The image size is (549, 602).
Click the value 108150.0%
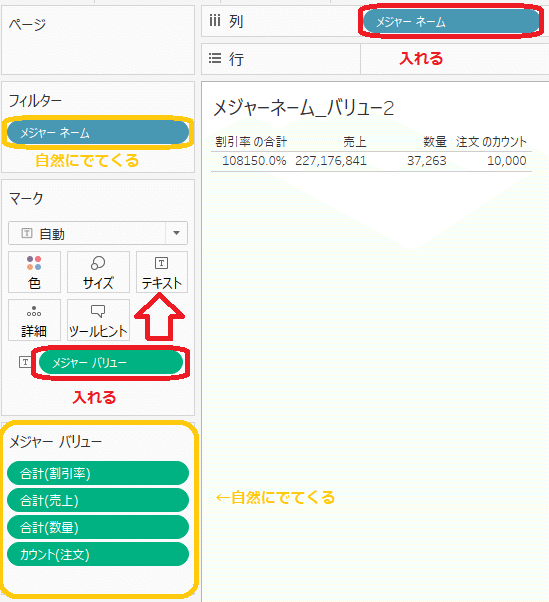point(254,160)
